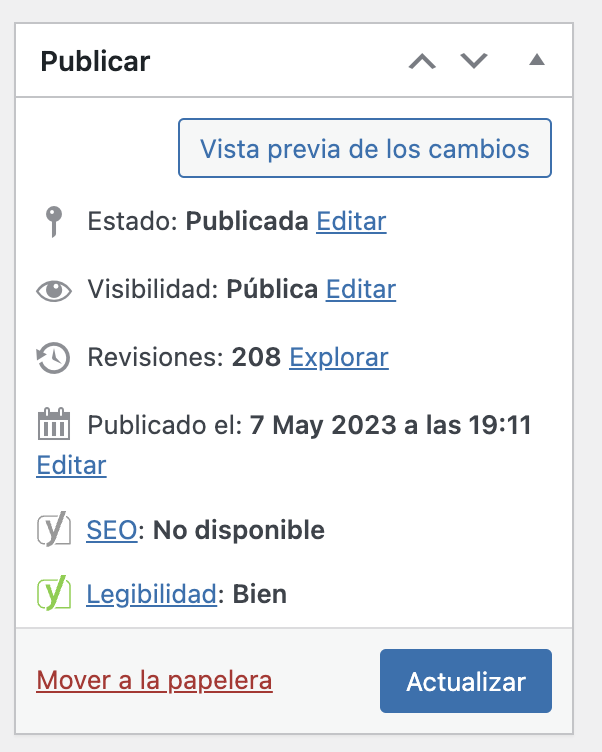Click the grey Yoast SEO icon
Screen dimensions: 602x752
(54, 530)
